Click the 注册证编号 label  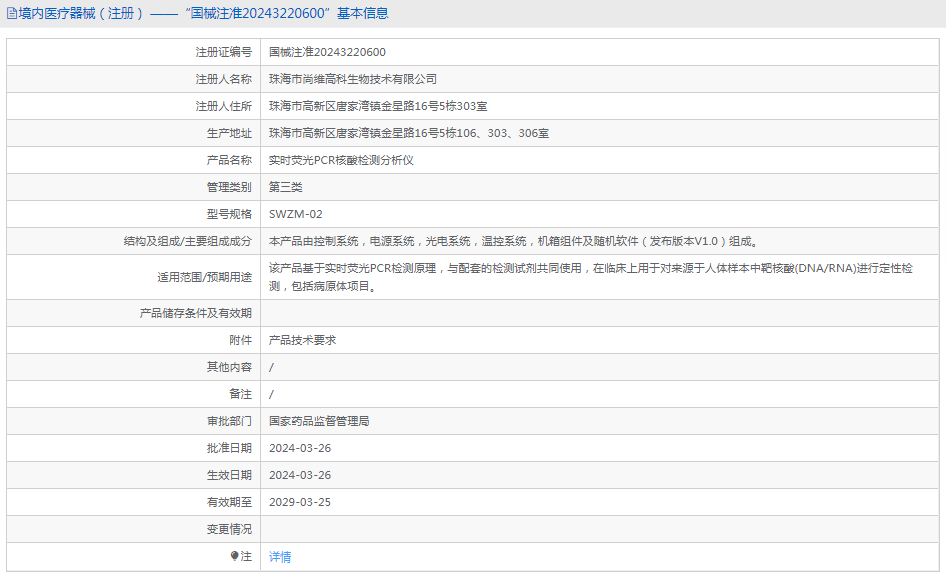[x=223, y=52]
